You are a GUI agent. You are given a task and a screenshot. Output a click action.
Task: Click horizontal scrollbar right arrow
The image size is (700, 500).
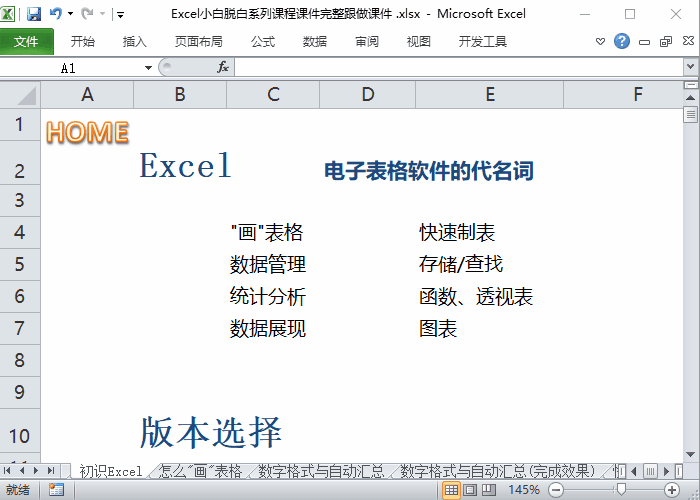[x=667, y=471]
